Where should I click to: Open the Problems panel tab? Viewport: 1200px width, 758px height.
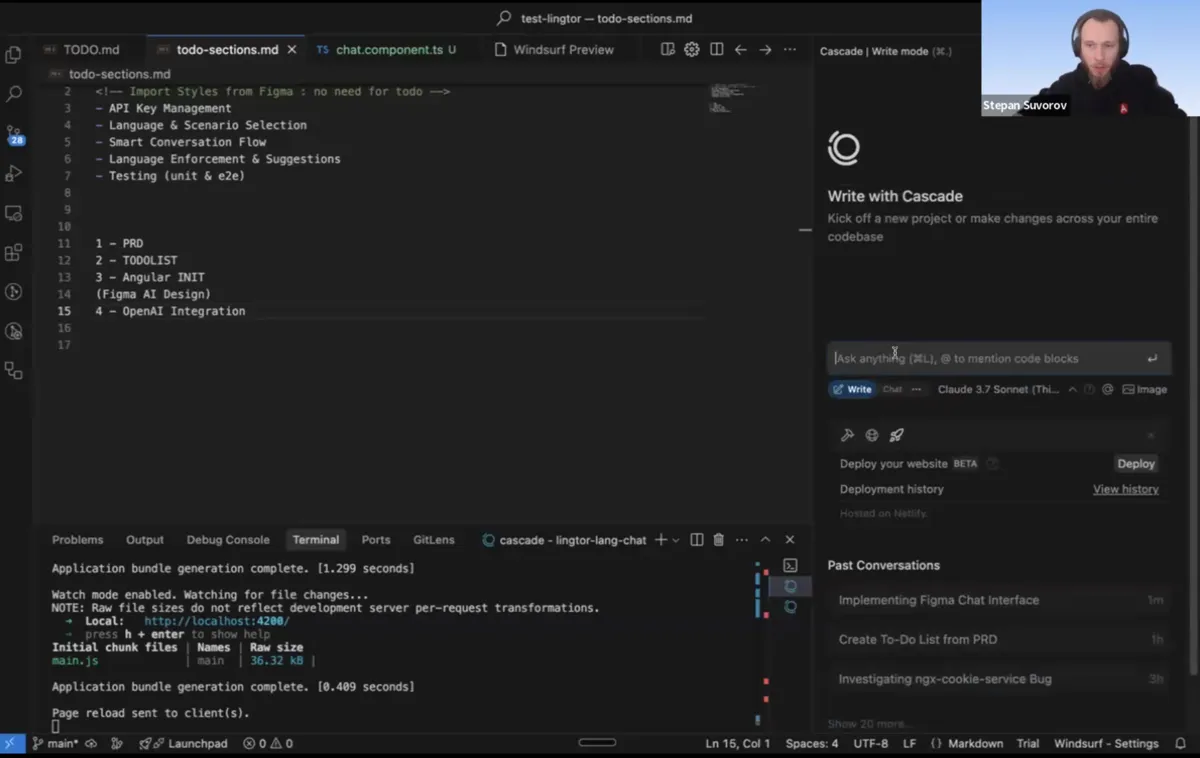pos(77,540)
